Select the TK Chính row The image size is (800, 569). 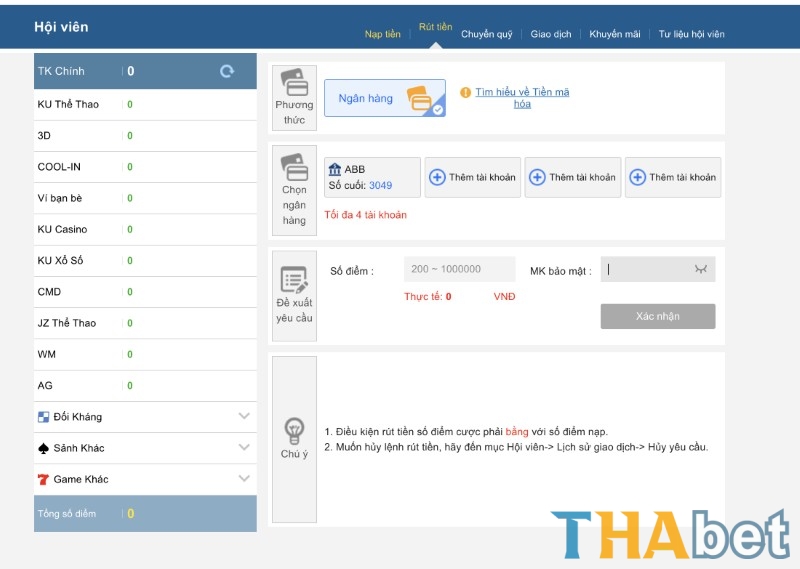click(x=145, y=71)
